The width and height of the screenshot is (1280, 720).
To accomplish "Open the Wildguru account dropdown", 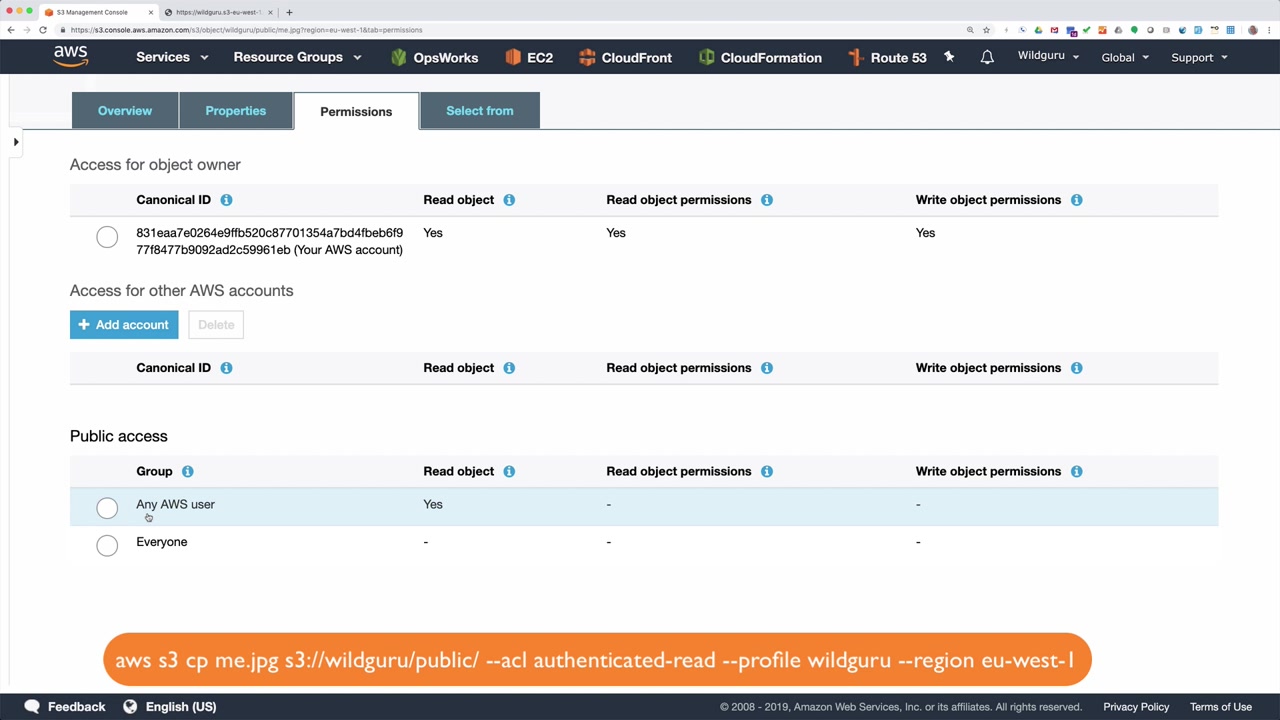I will pos(1048,56).
